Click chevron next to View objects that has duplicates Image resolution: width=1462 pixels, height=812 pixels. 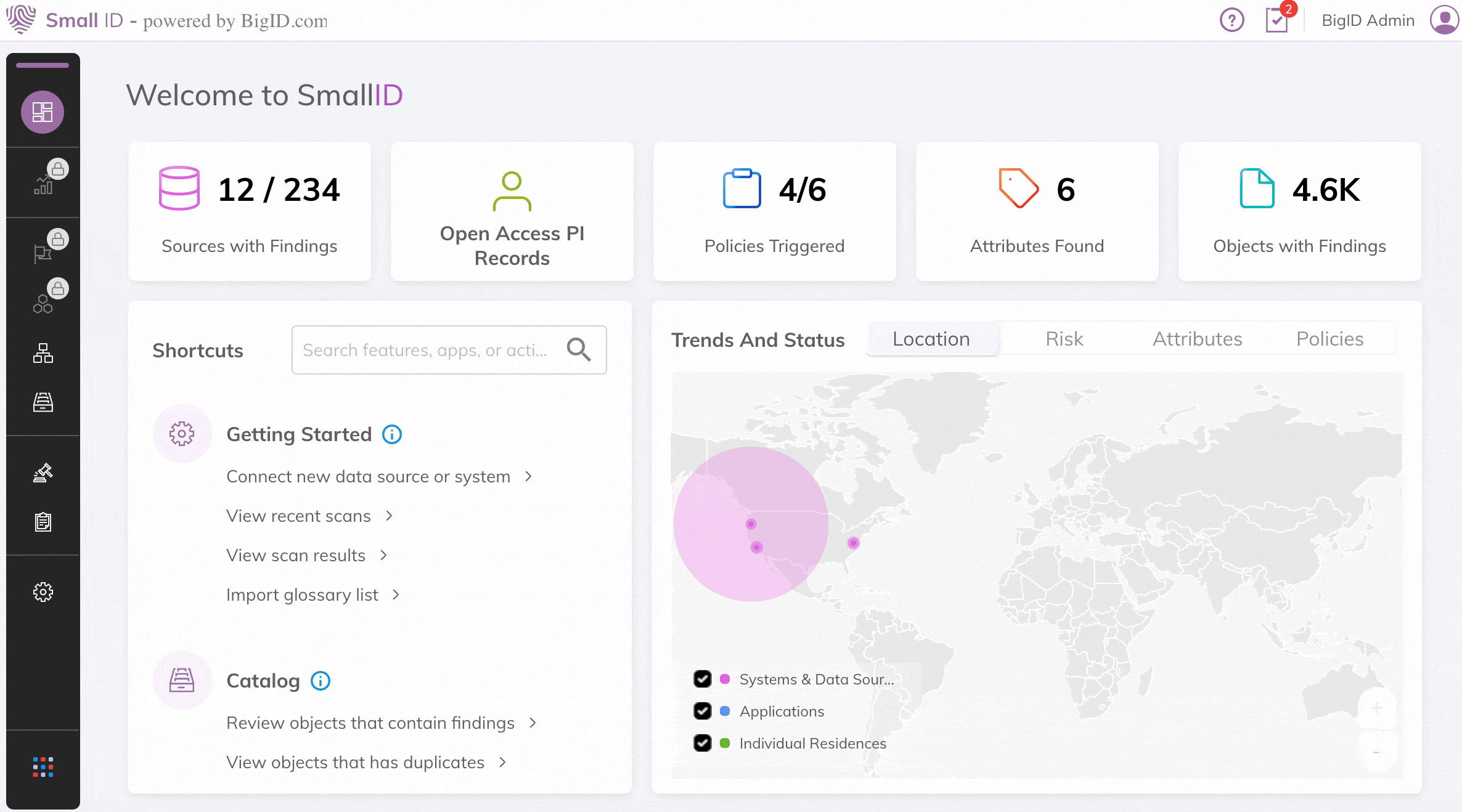tap(502, 762)
